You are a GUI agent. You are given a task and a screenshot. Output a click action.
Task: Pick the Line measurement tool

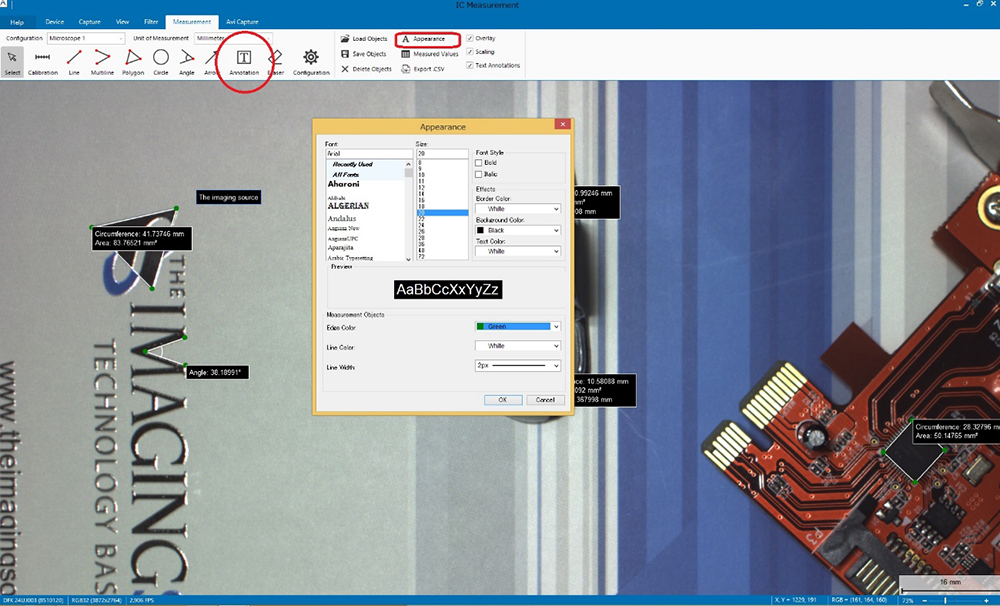click(74, 62)
